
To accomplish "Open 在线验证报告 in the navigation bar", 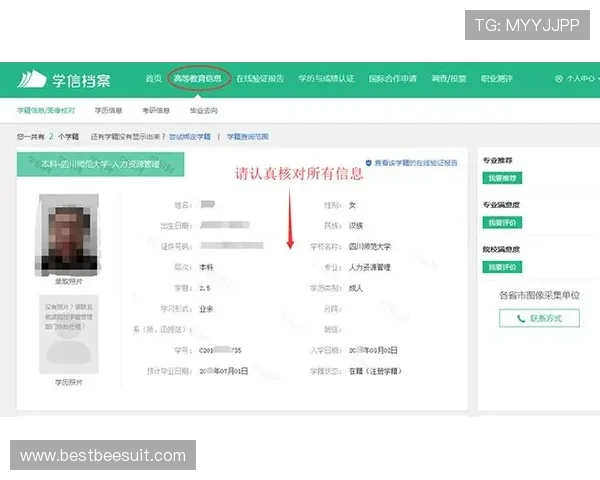I will 260,78.
